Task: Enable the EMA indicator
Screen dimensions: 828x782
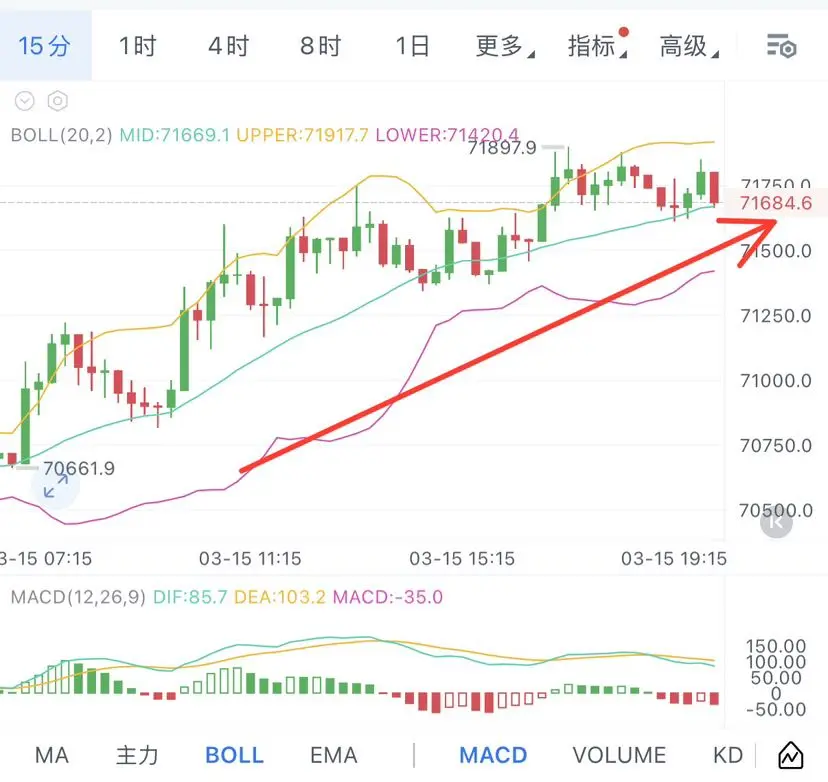Action: coord(334,755)
